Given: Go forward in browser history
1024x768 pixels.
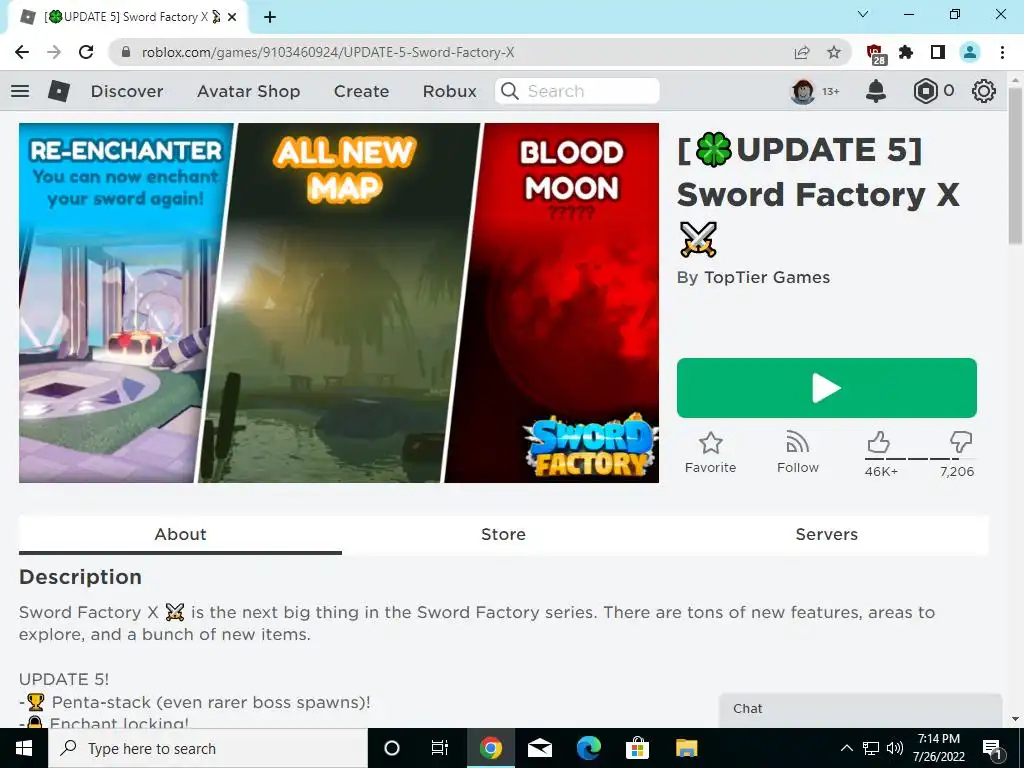Looking at the screenshot, I should 54,52.
